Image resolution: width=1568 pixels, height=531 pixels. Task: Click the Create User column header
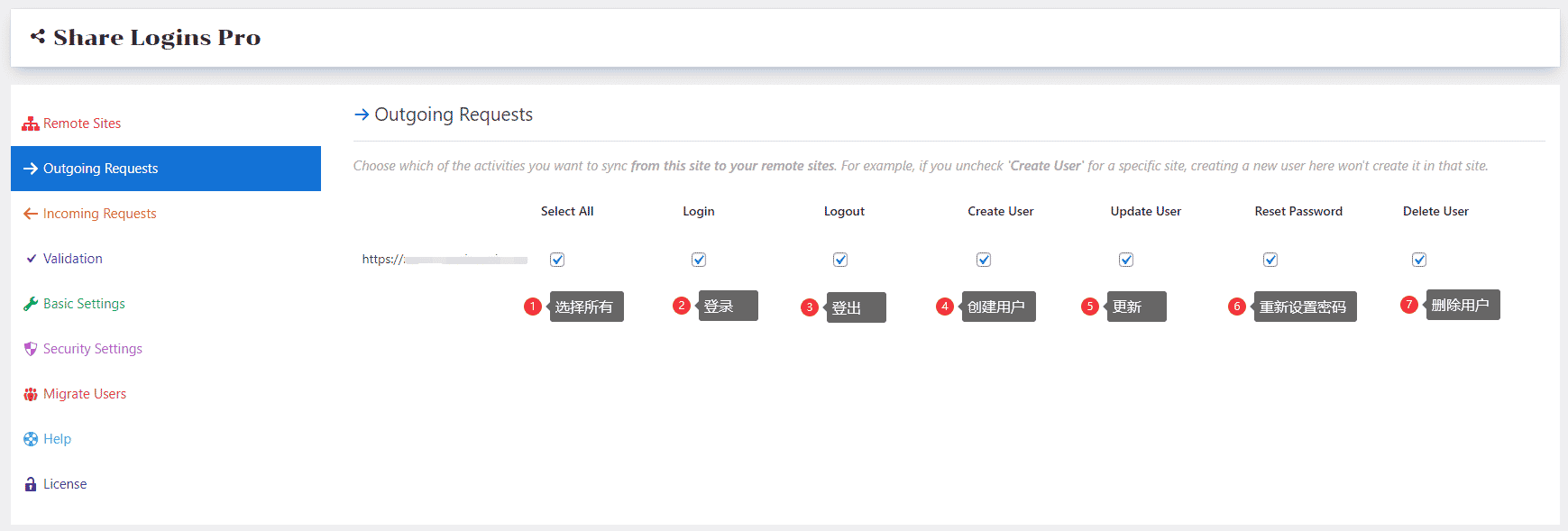pyautogui.click(x=1001, y=211)
